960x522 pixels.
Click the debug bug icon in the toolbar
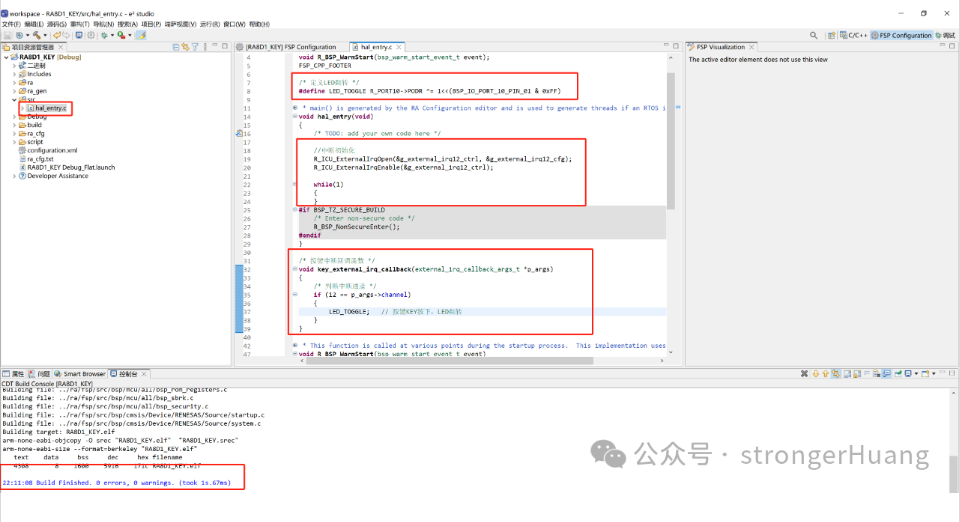(x=104, y=35)
